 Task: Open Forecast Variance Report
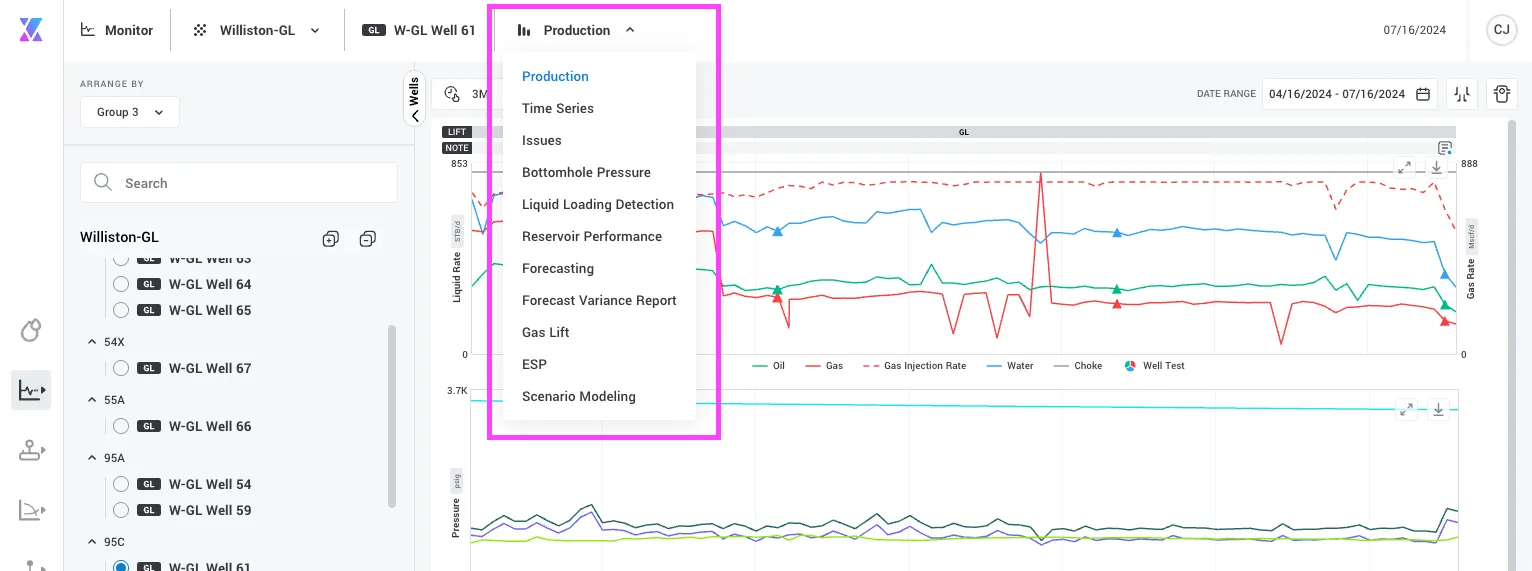[x=599, y=300]
